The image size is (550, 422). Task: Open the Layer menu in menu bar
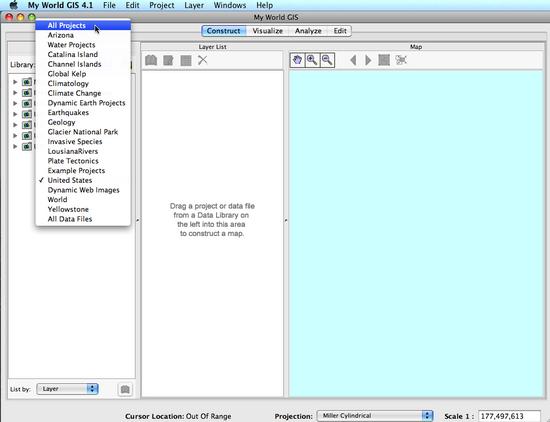click(194, 5)
